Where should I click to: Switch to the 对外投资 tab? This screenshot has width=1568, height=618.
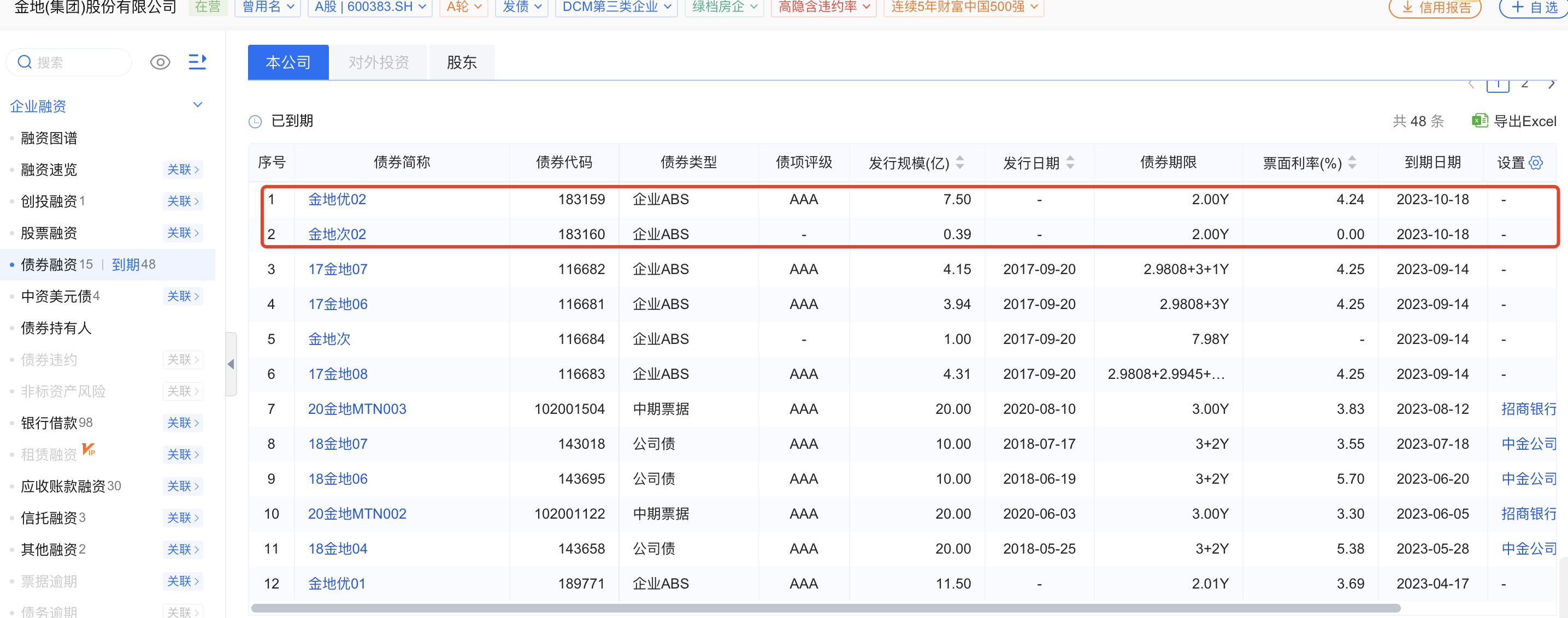[x=379, y=62]
